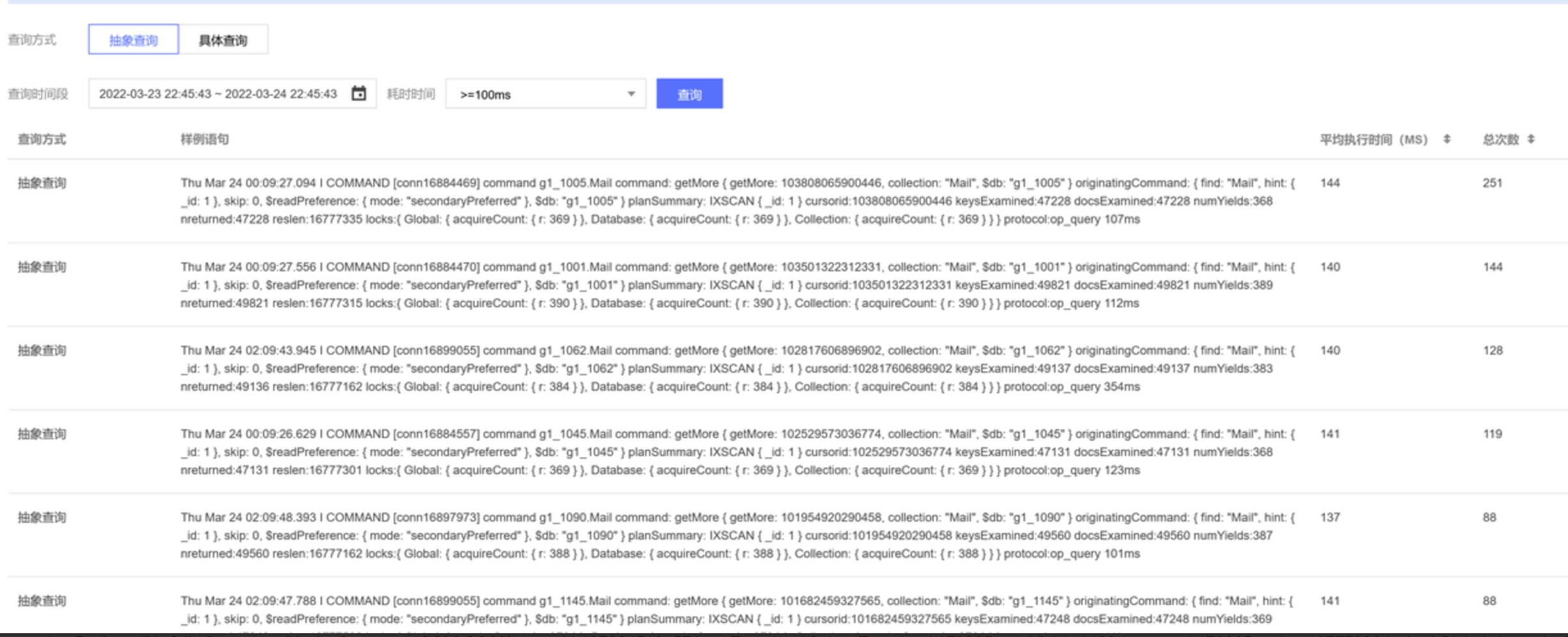Screen dimensions: 1568x637
Task: Select the g1_1145.Mail log entry row
Action: coord(736,609)
